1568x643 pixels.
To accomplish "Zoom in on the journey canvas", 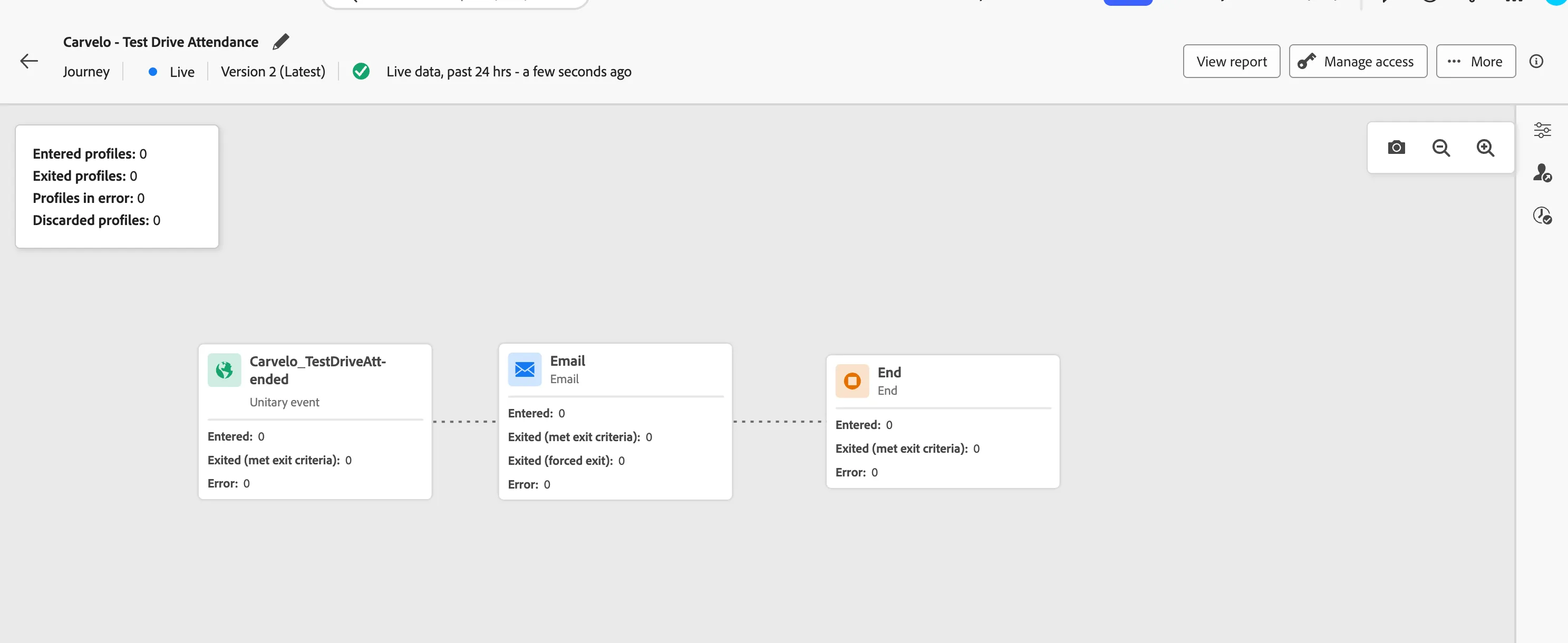I will point(1485,147).
